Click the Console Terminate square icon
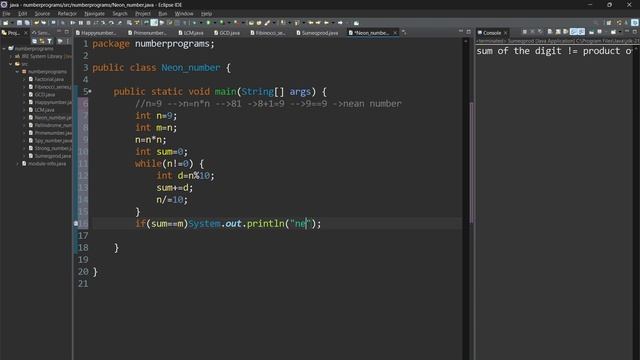Image resolution: width=640 pixels, height=360 pixels. click(x=525, y=32)
